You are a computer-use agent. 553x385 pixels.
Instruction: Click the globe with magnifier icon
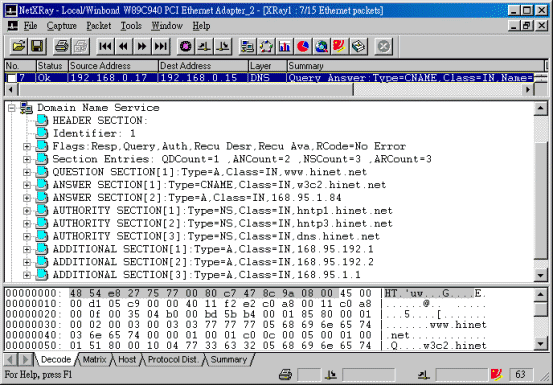pyautogui.click(x=321, y=46)
